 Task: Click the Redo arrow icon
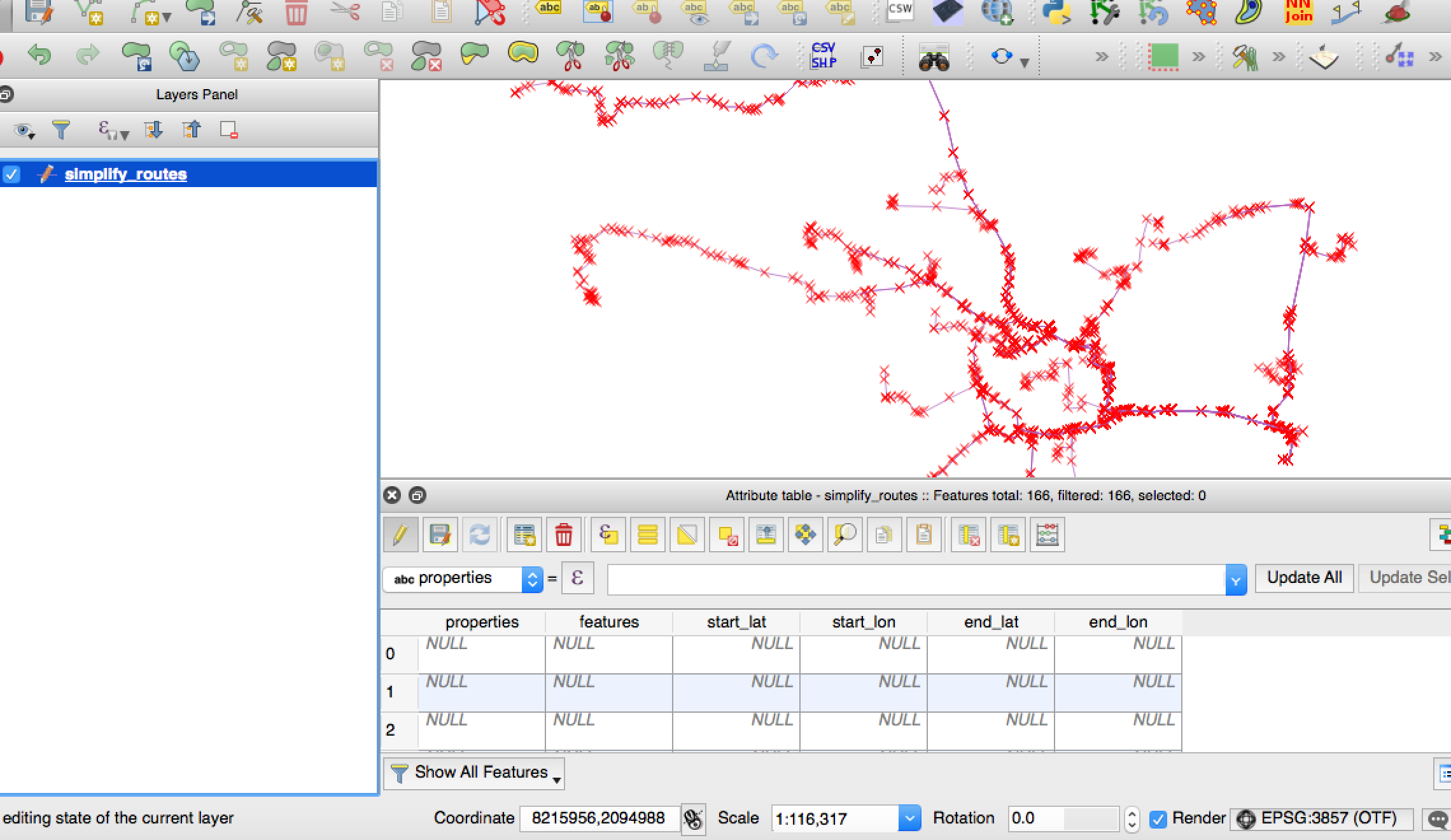(88, 55)
